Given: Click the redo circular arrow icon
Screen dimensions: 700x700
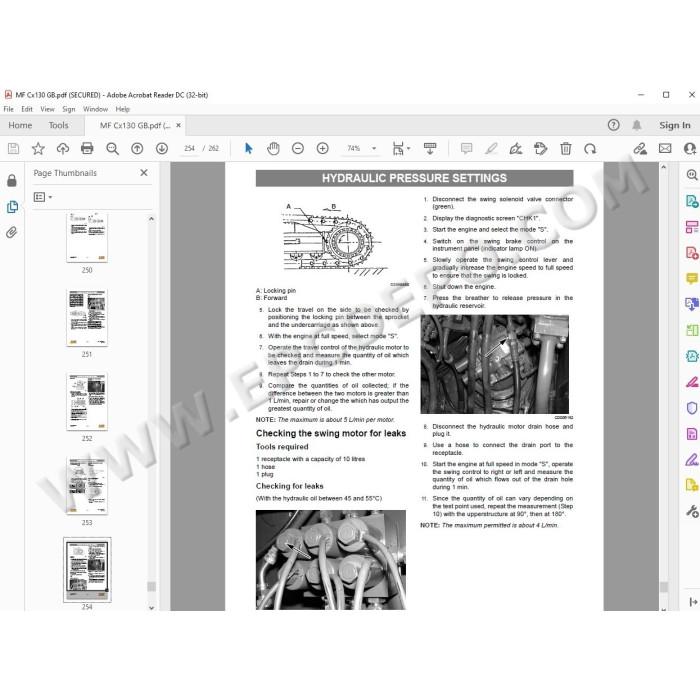Looking at the screenshot, I should click(x=590, y=149).
